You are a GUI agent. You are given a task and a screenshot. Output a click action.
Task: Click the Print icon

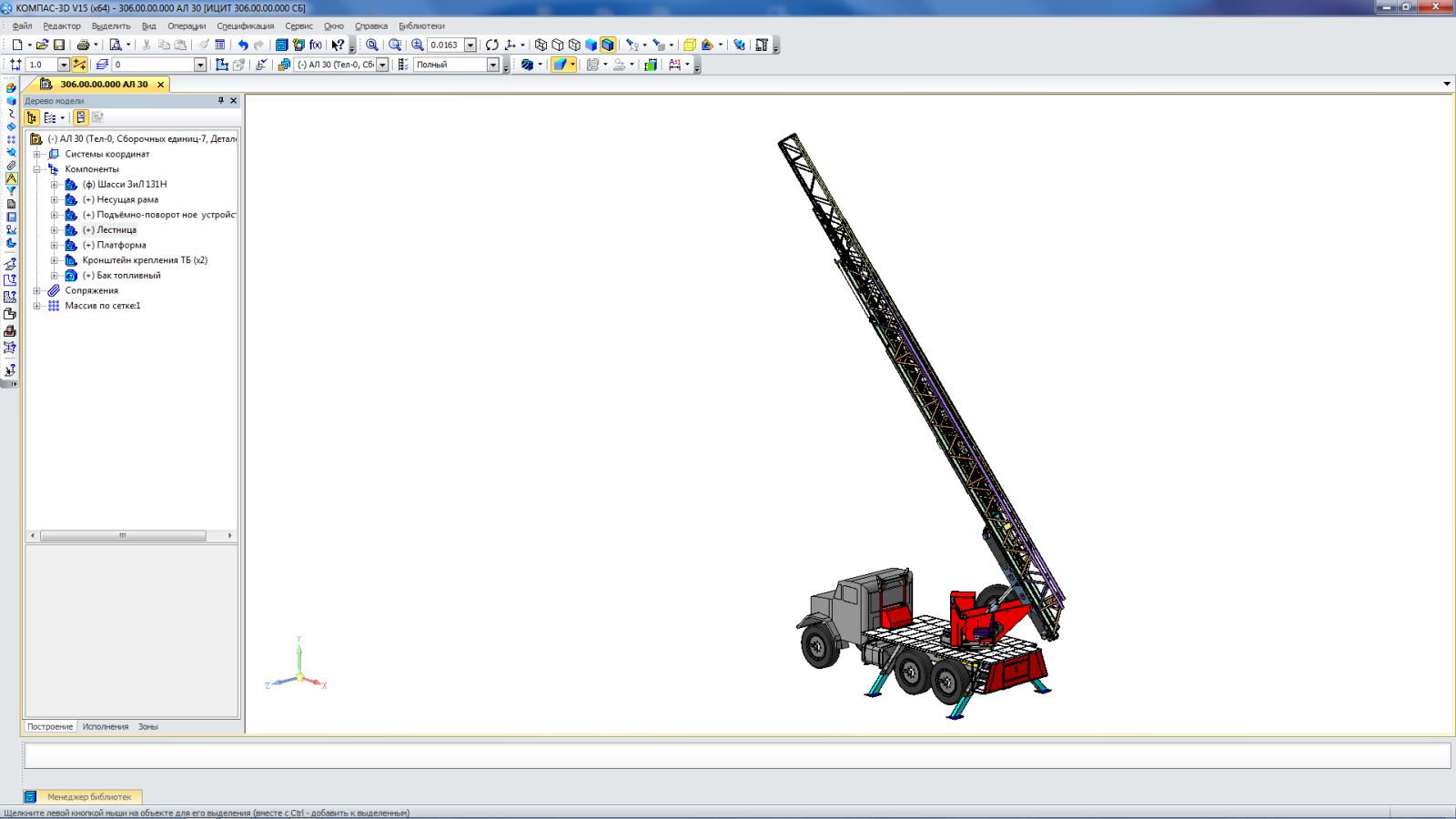coord(83,45)
